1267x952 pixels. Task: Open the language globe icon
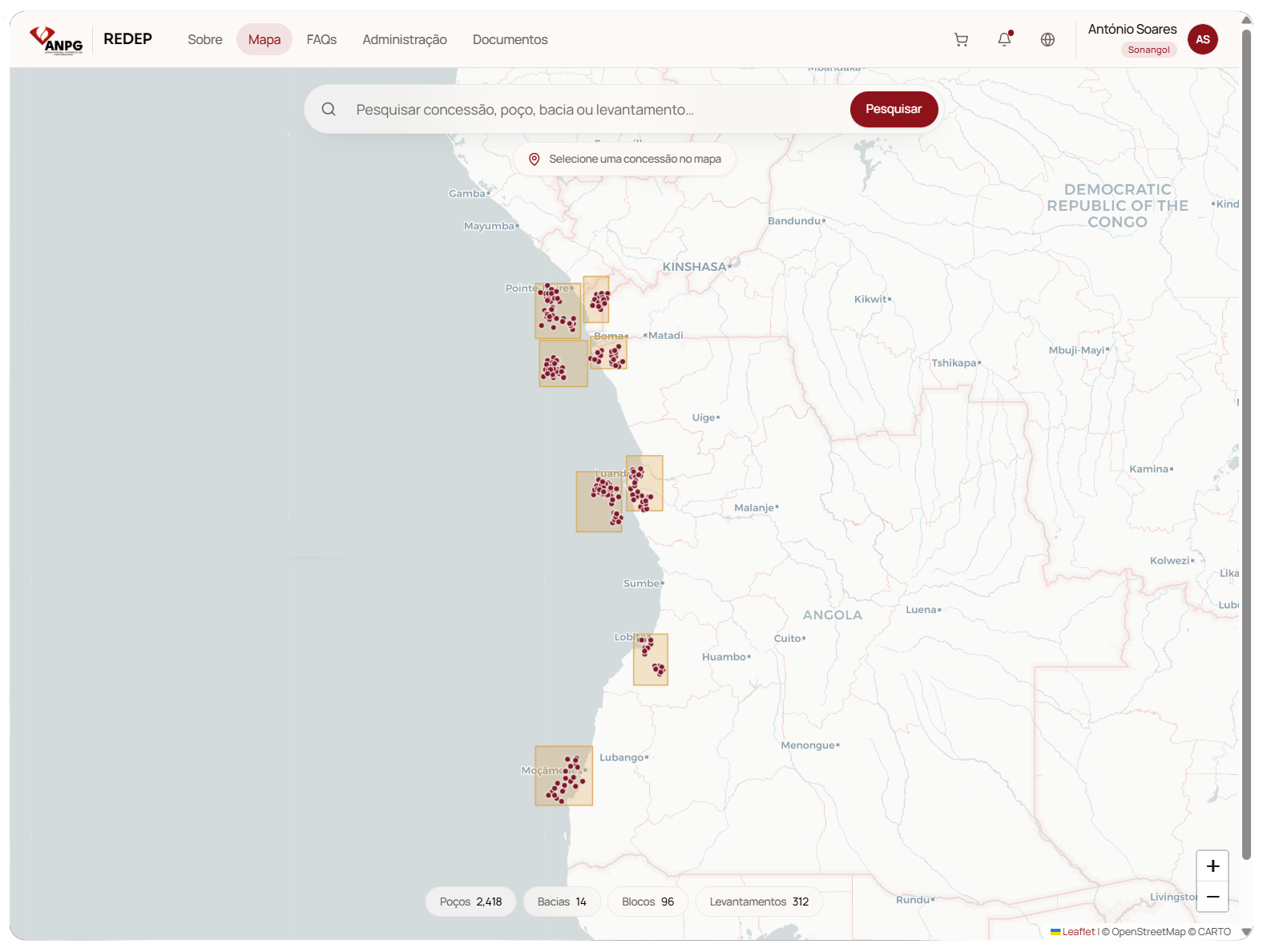pos(1047,39)
